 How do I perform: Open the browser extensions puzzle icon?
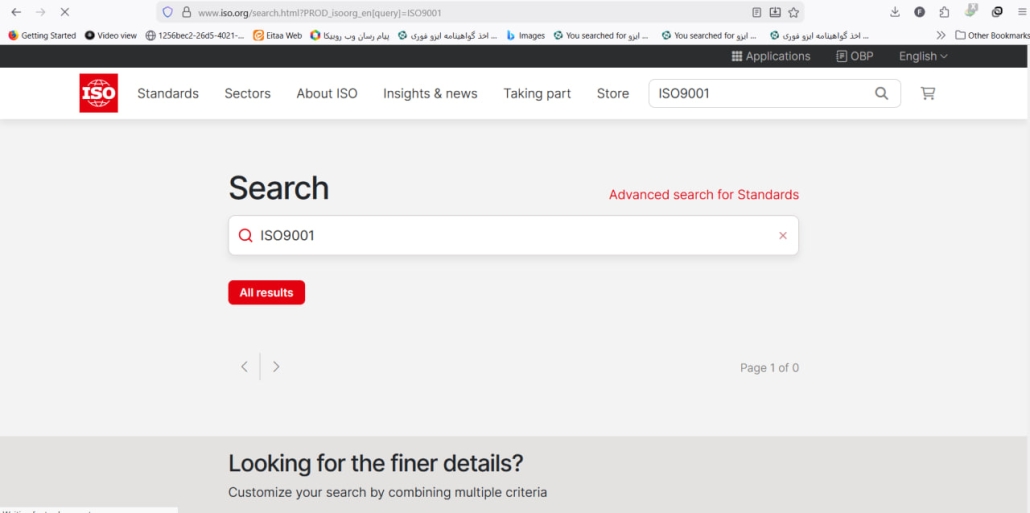click(x=944, y=12)
